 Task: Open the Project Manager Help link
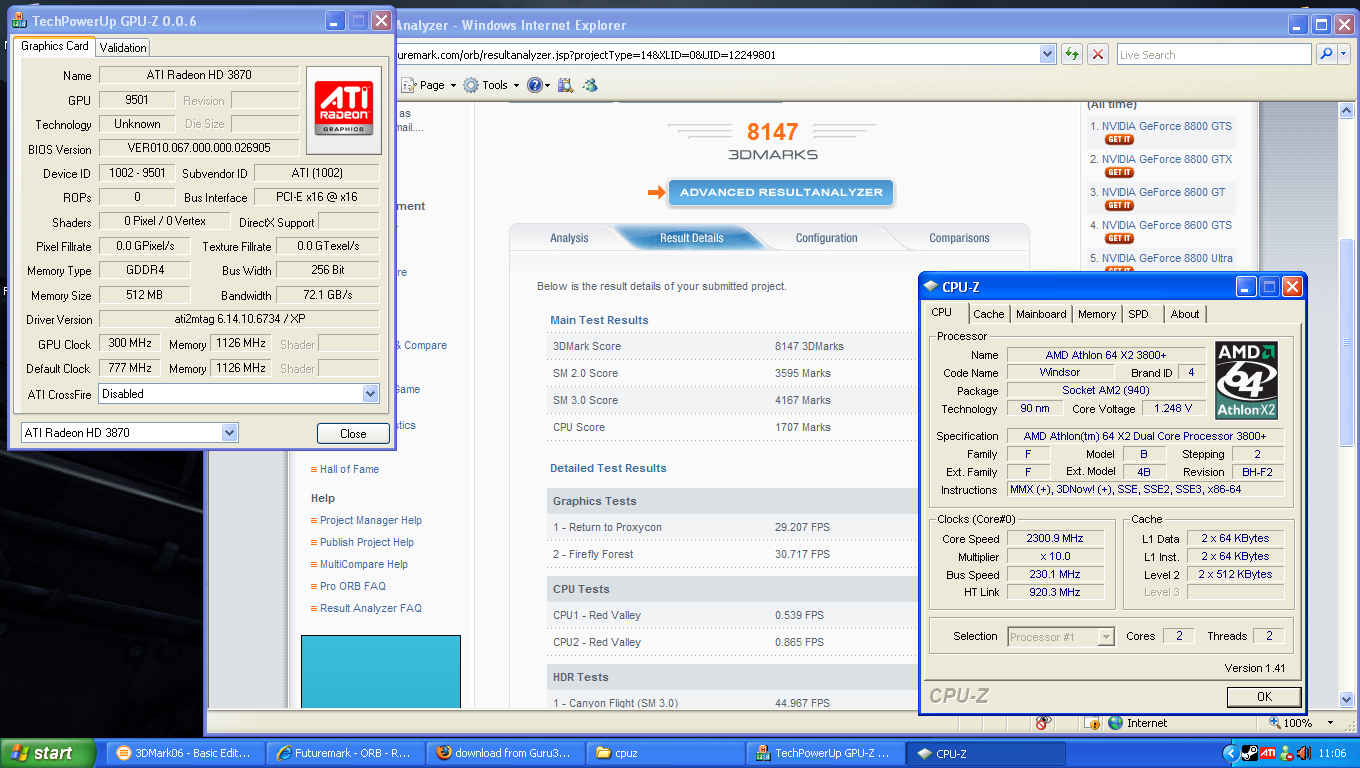click(371, 520)
